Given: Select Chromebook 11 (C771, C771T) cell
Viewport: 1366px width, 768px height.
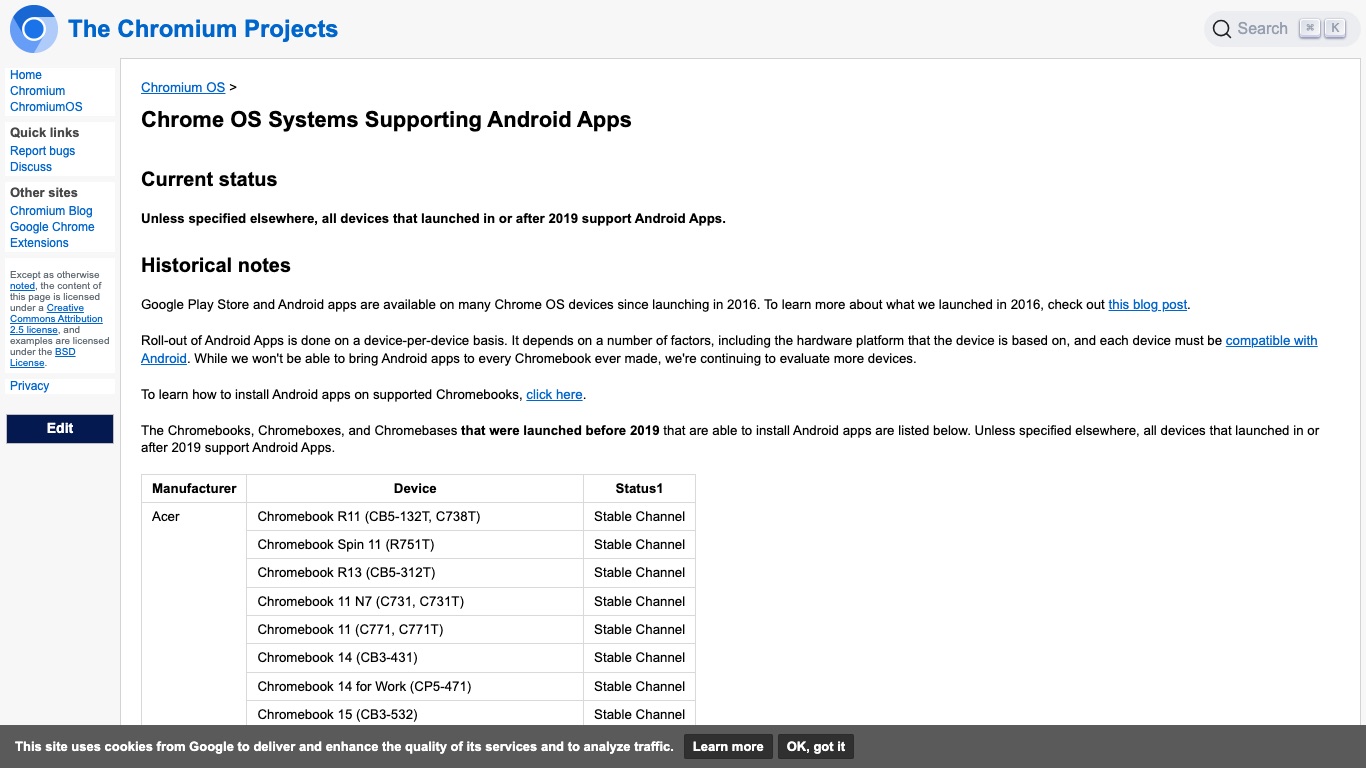Looking at the screenshot, I should point(415,630).
